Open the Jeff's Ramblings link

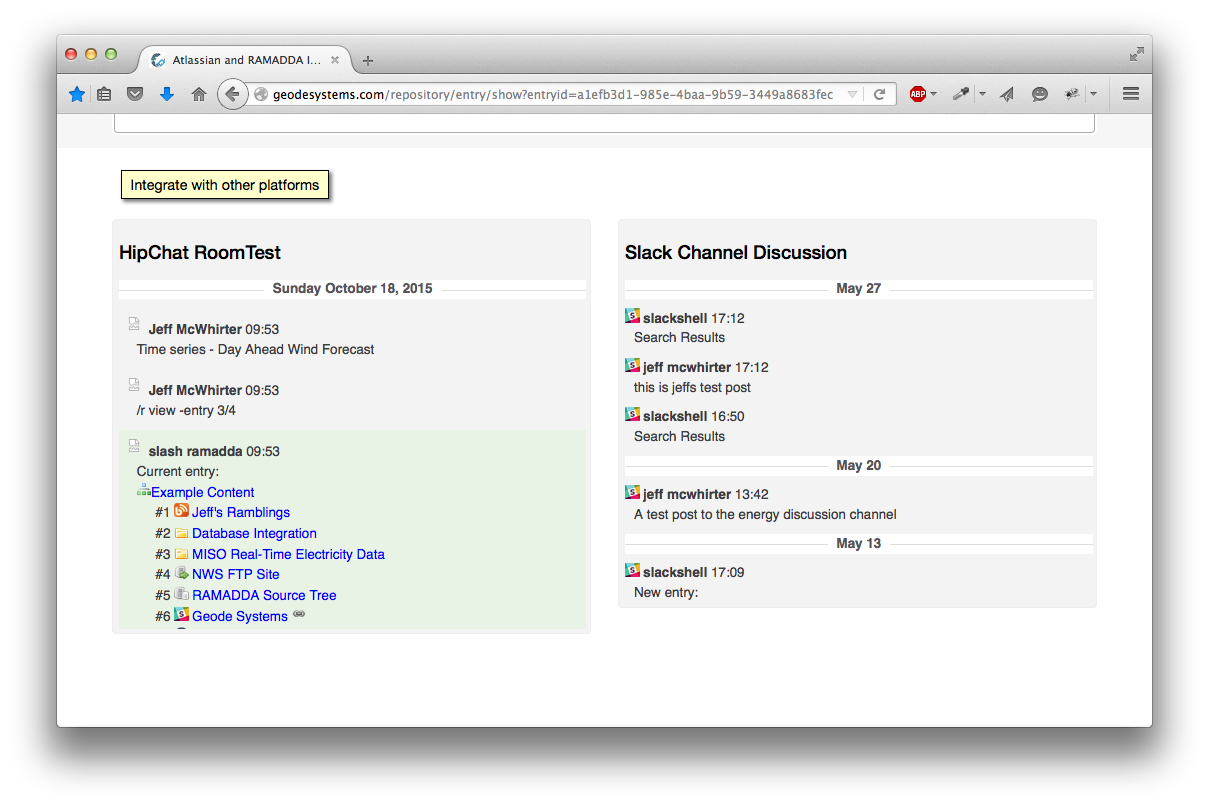click(x=241, y=512)
